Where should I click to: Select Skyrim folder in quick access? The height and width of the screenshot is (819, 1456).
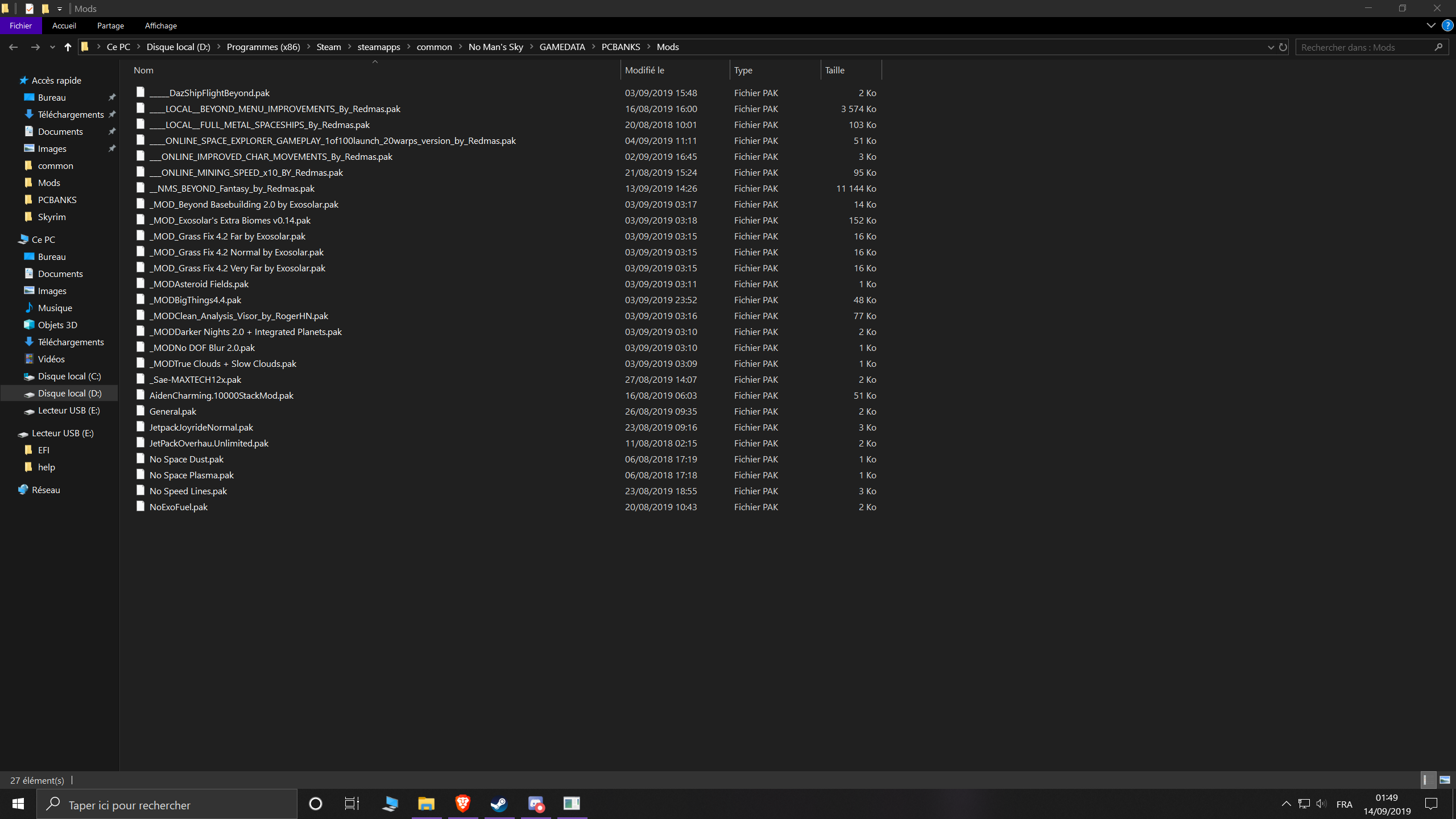point(52,217)
